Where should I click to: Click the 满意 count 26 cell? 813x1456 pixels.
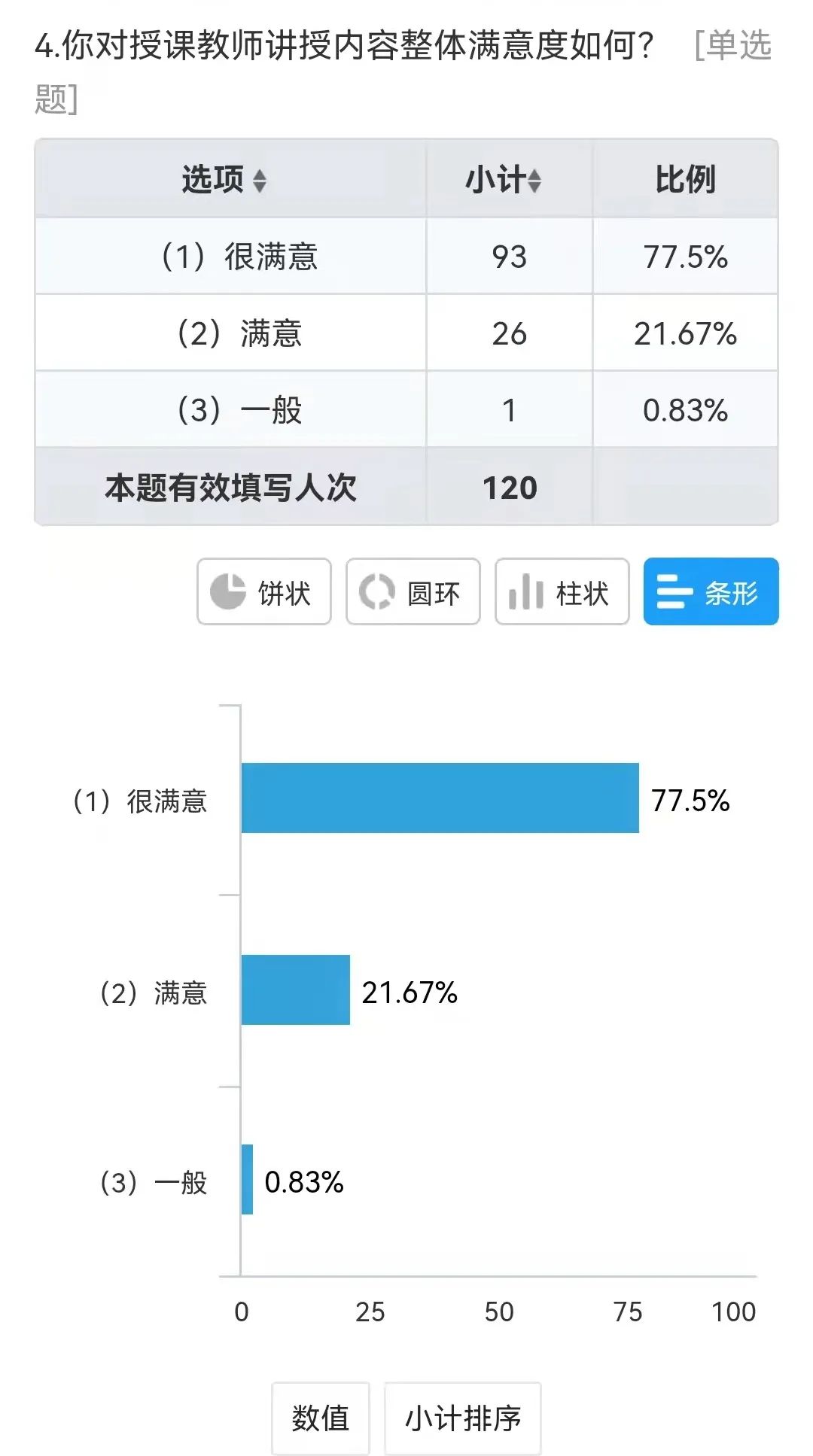click(x=510, y=333)
